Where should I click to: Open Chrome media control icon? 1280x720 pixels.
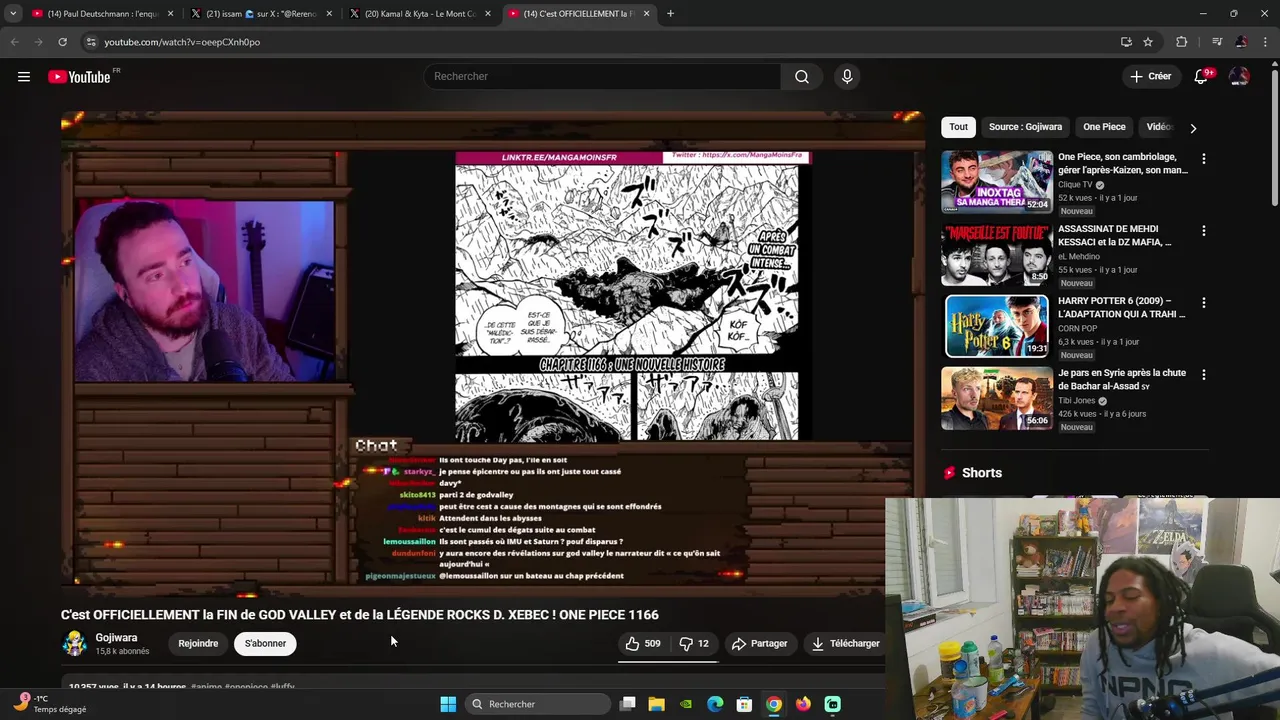click(x=1217, y=42)
